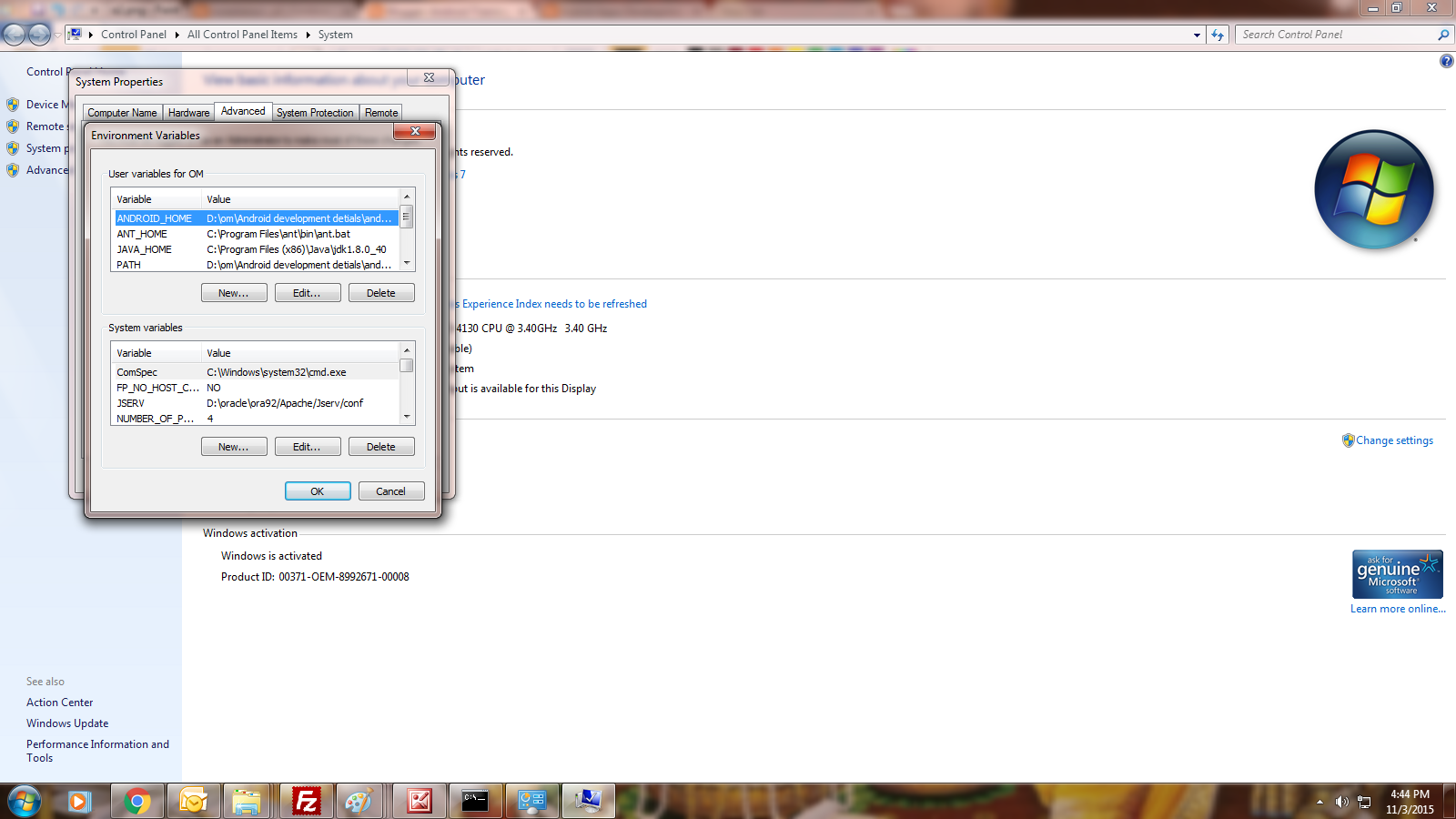The height and width of the screenshot is (819, 1456).
Task: Open Outlook from the taskbar
Action: click(193, 801)
